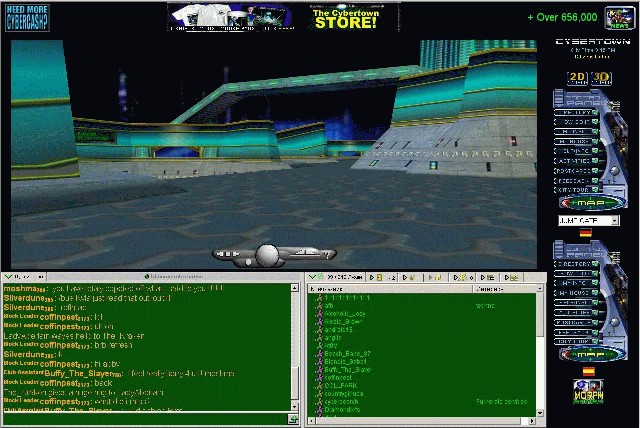Open the MAP button above the Spanish flag
This screenshot has height=428, width=640.
click(592, 355)
